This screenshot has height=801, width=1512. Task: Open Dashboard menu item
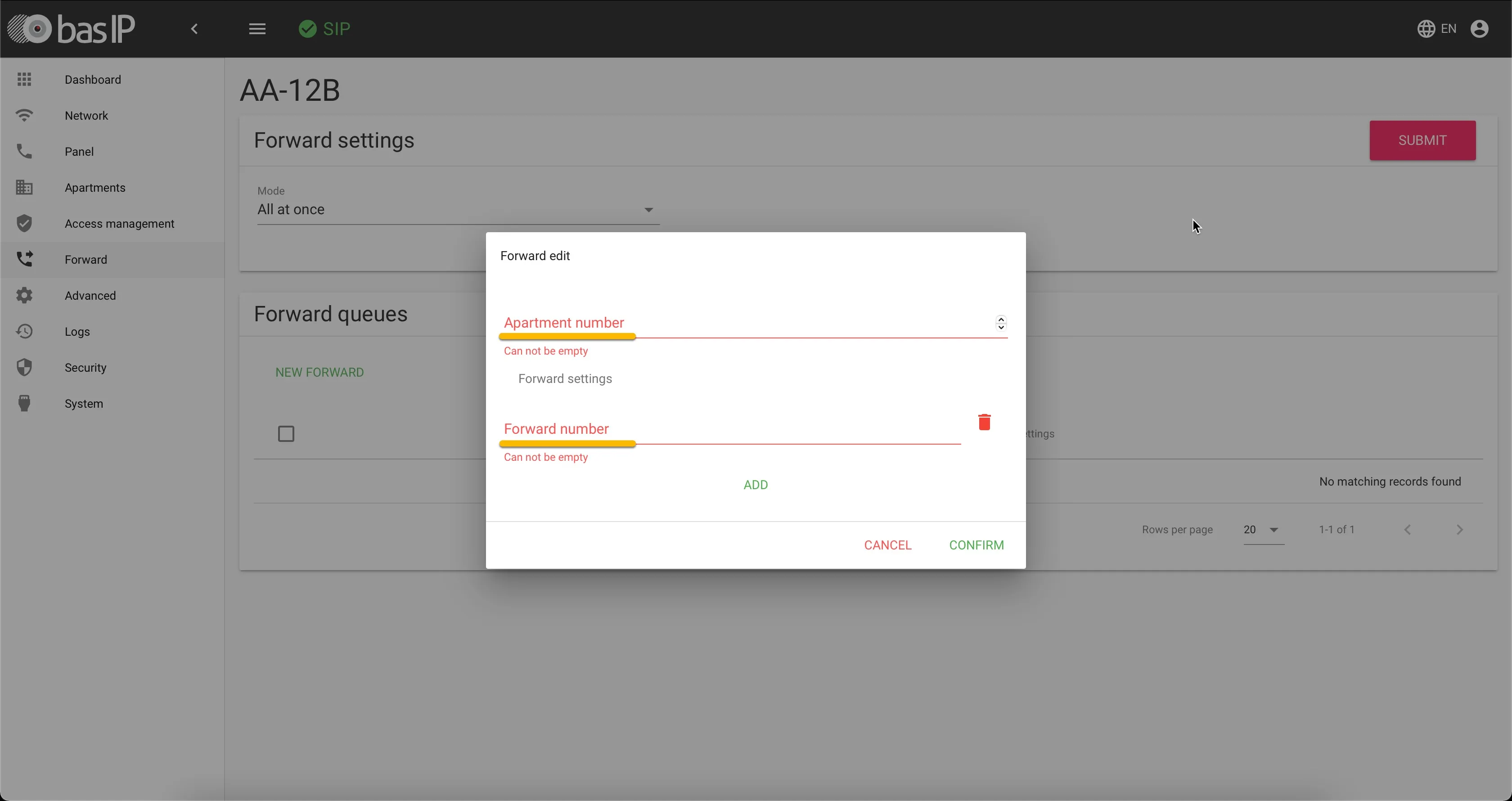[112, 79]
